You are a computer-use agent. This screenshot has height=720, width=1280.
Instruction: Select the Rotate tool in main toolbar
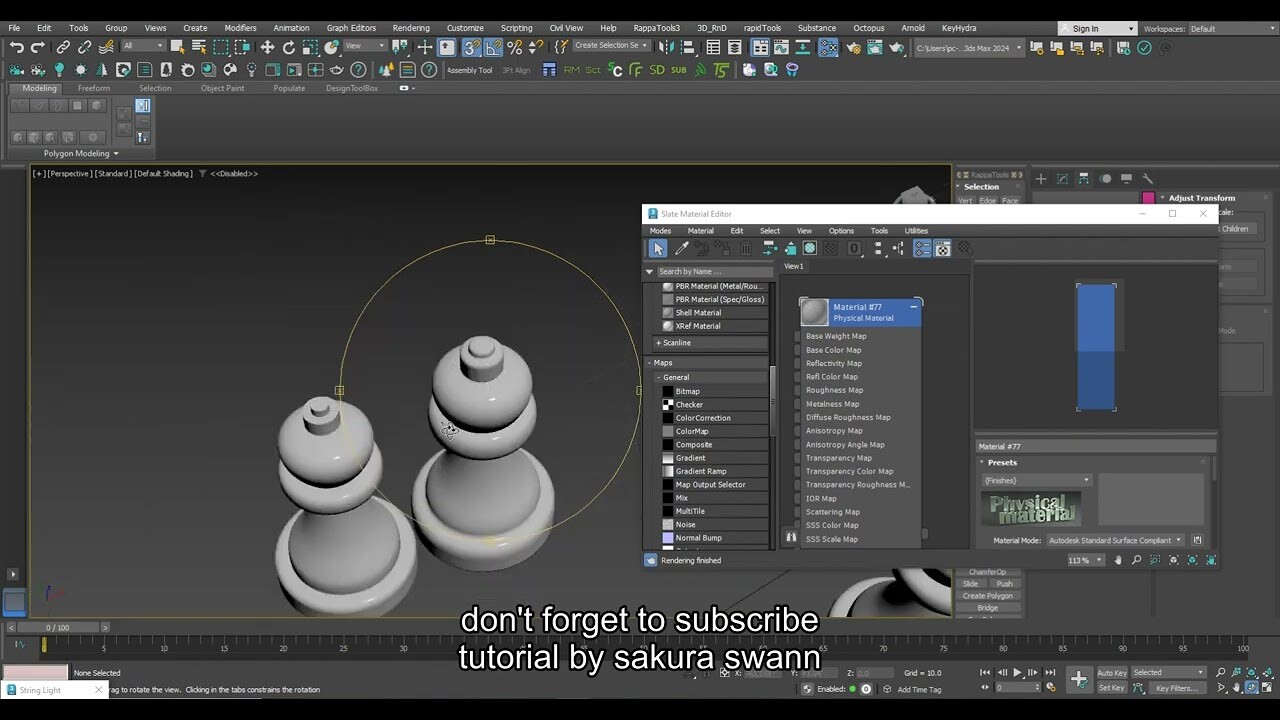coord(288,47)
